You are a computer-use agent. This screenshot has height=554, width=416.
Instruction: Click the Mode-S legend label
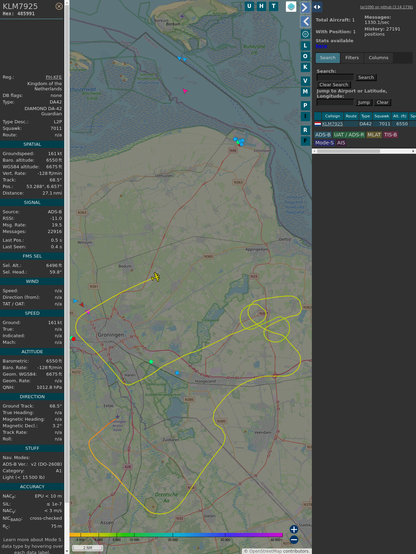point(324,143)
